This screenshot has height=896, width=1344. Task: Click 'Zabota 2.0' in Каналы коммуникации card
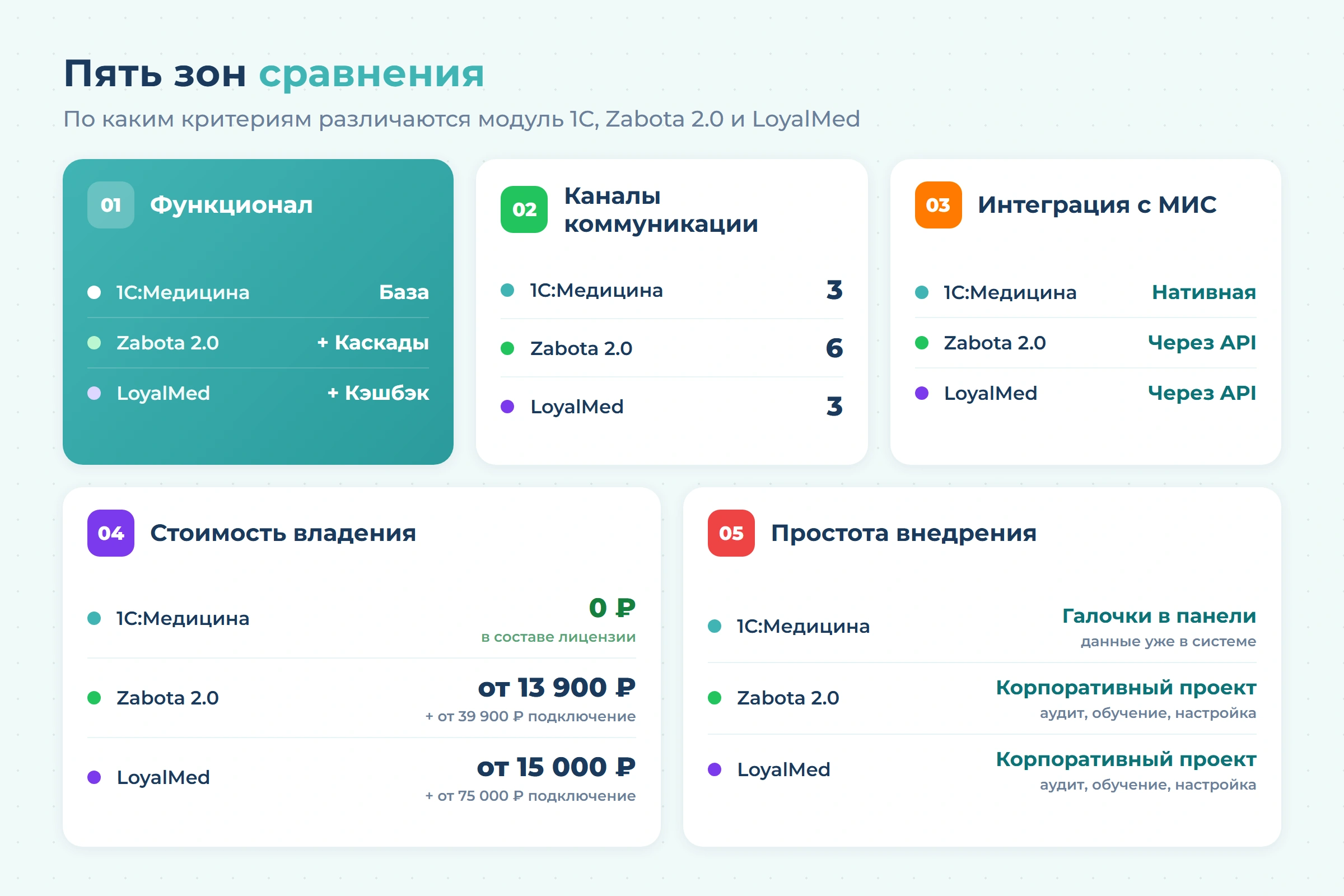pos(581,348)
